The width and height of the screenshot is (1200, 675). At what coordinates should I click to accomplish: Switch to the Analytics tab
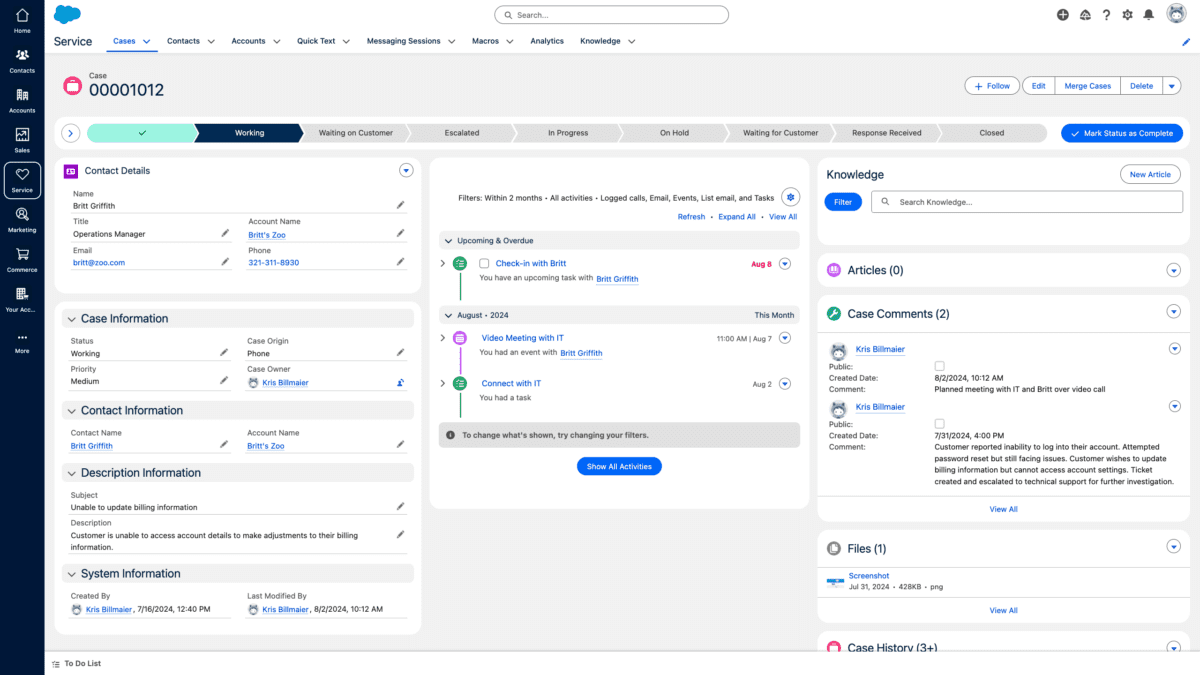(547, 41)
